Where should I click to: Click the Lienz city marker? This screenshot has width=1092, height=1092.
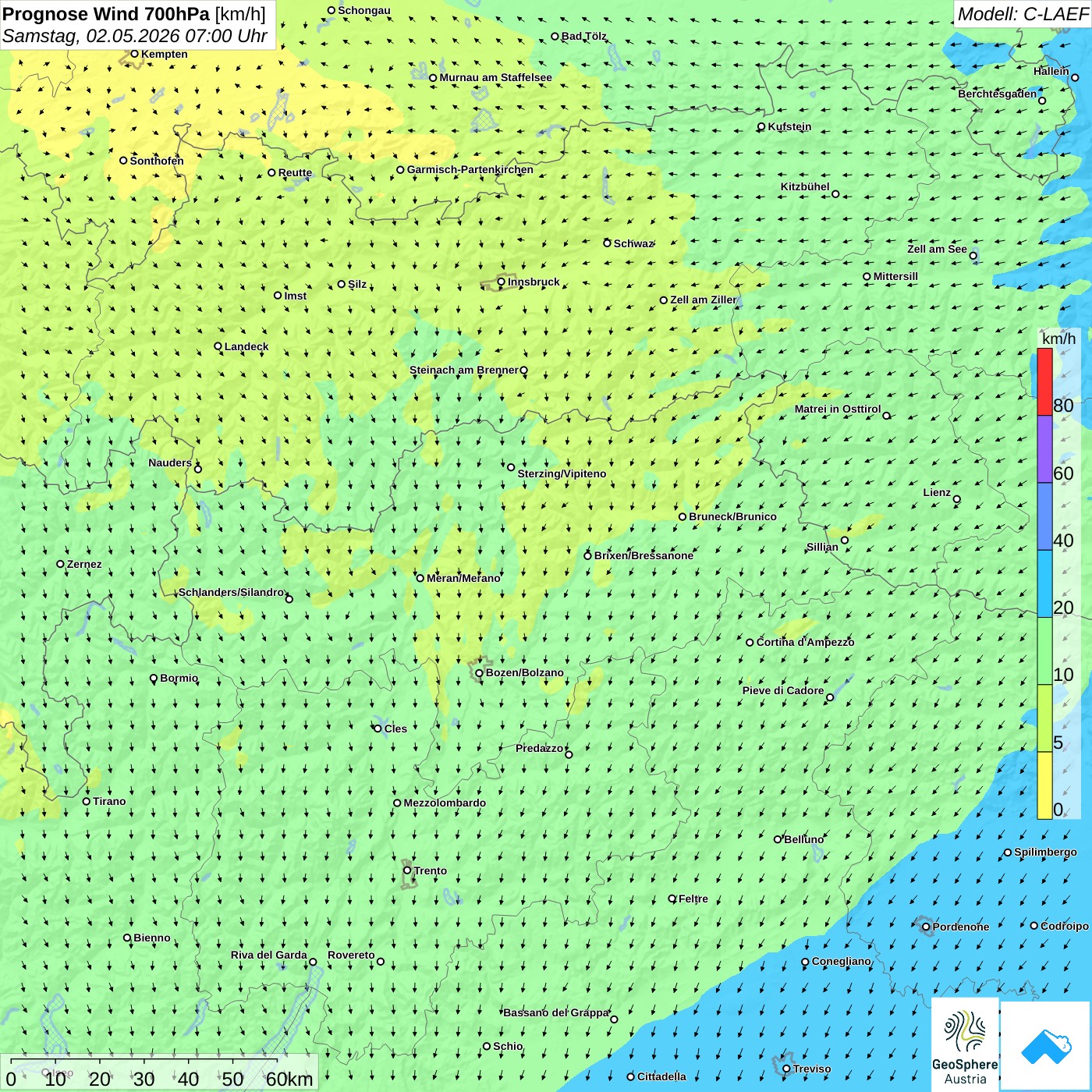point(957,499)
